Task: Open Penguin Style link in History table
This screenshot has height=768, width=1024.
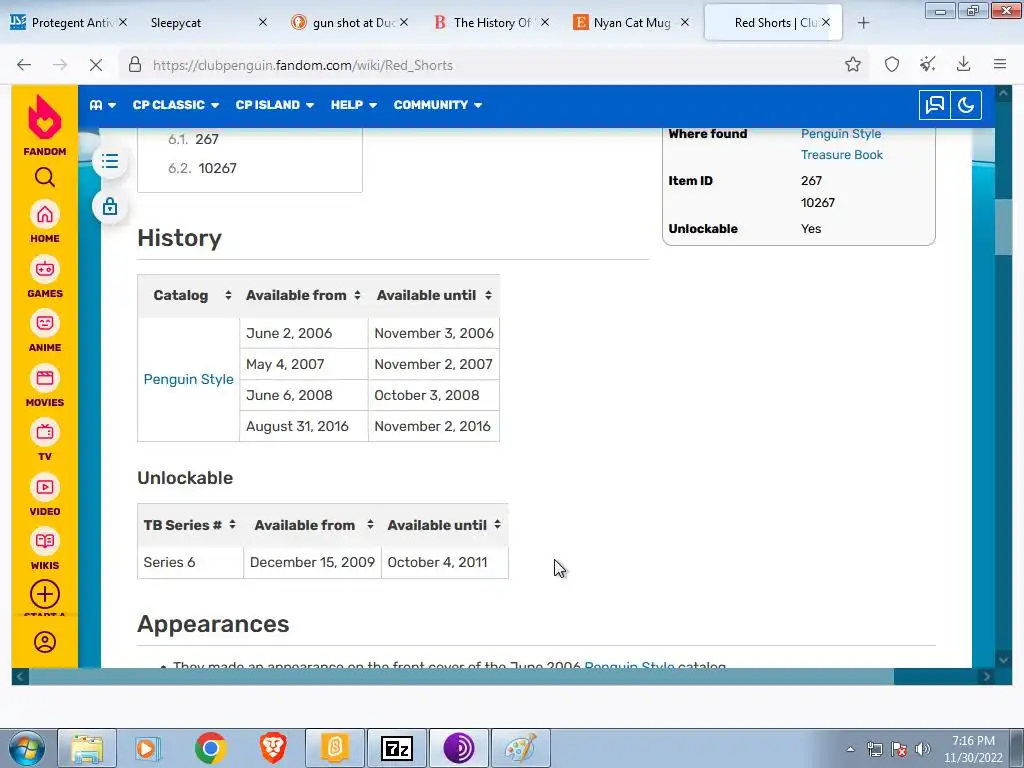Action: coord(188,379)
